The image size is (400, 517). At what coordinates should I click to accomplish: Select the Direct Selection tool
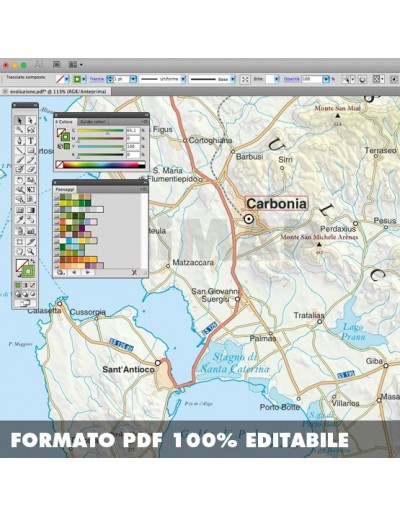[x=31, y=120]
